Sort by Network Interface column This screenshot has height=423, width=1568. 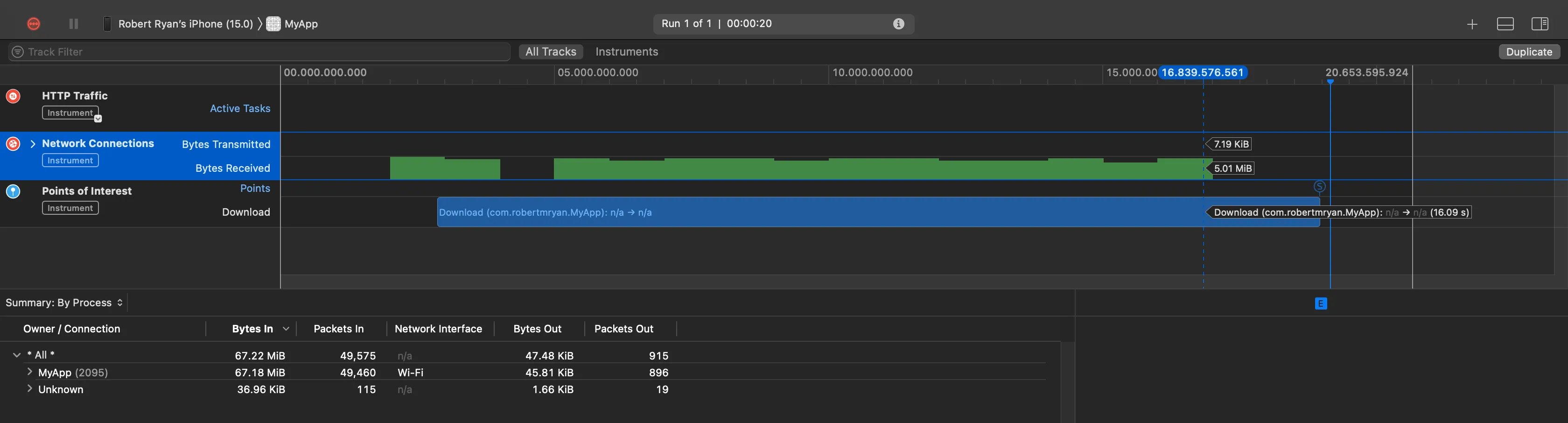pos(438,329)
